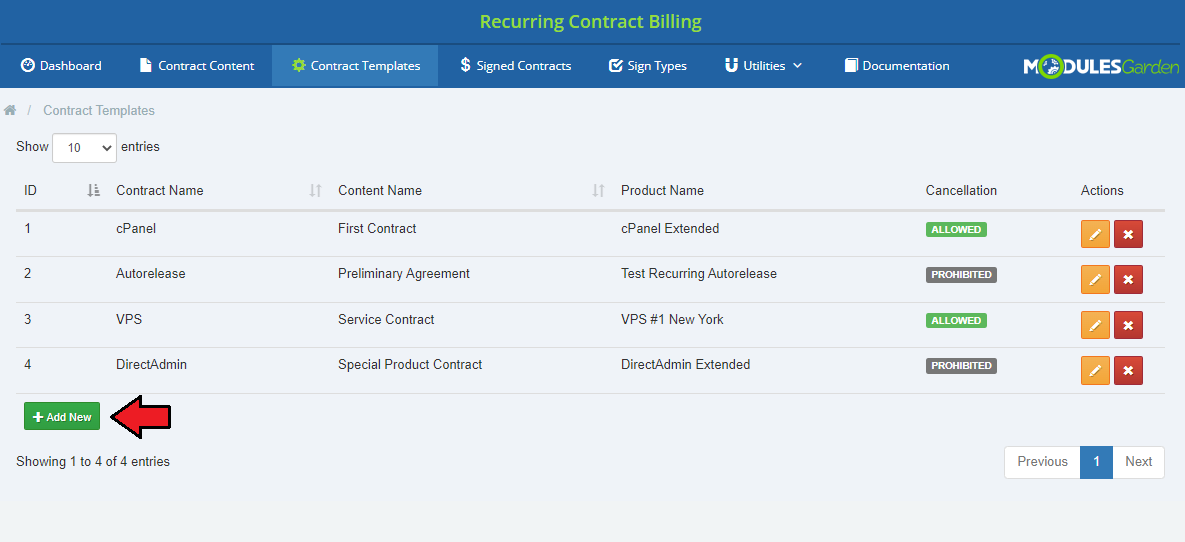Click the First Contract content cell
1185x542 pixels.
pos(377,228)
